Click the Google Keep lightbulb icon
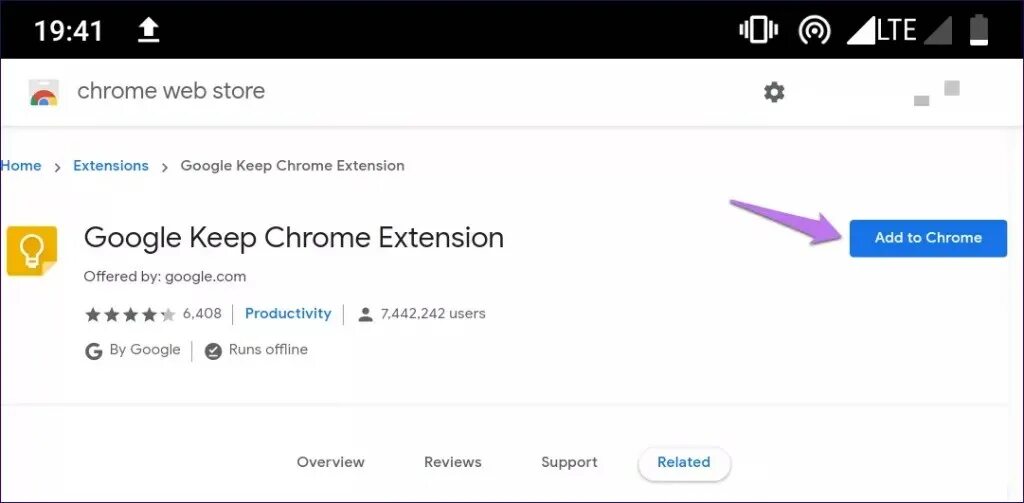Image resolution: width=1024 pixels, height=503 pixels. [32, 252]
